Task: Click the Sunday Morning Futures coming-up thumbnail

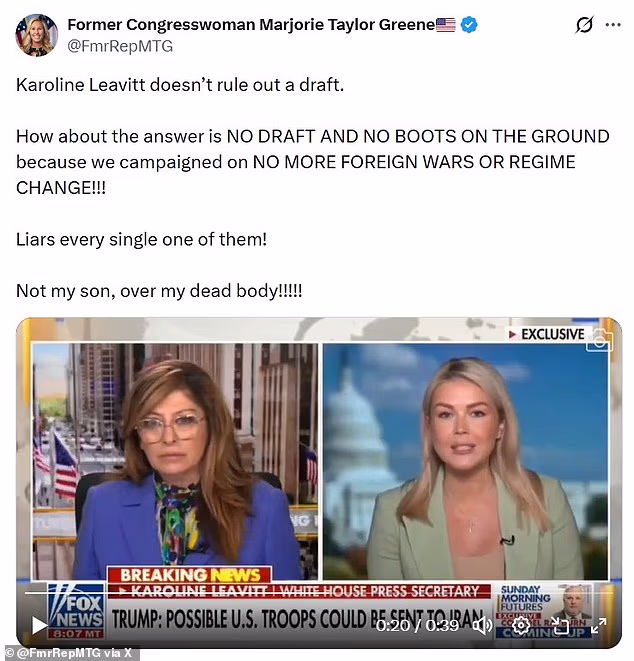Action: (547, 610)
